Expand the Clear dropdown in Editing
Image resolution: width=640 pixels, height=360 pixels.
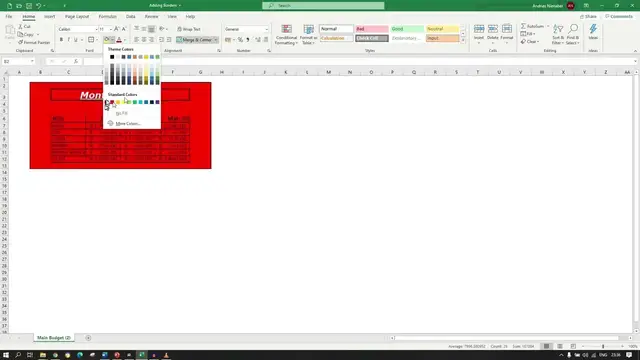tap(538, 42)
